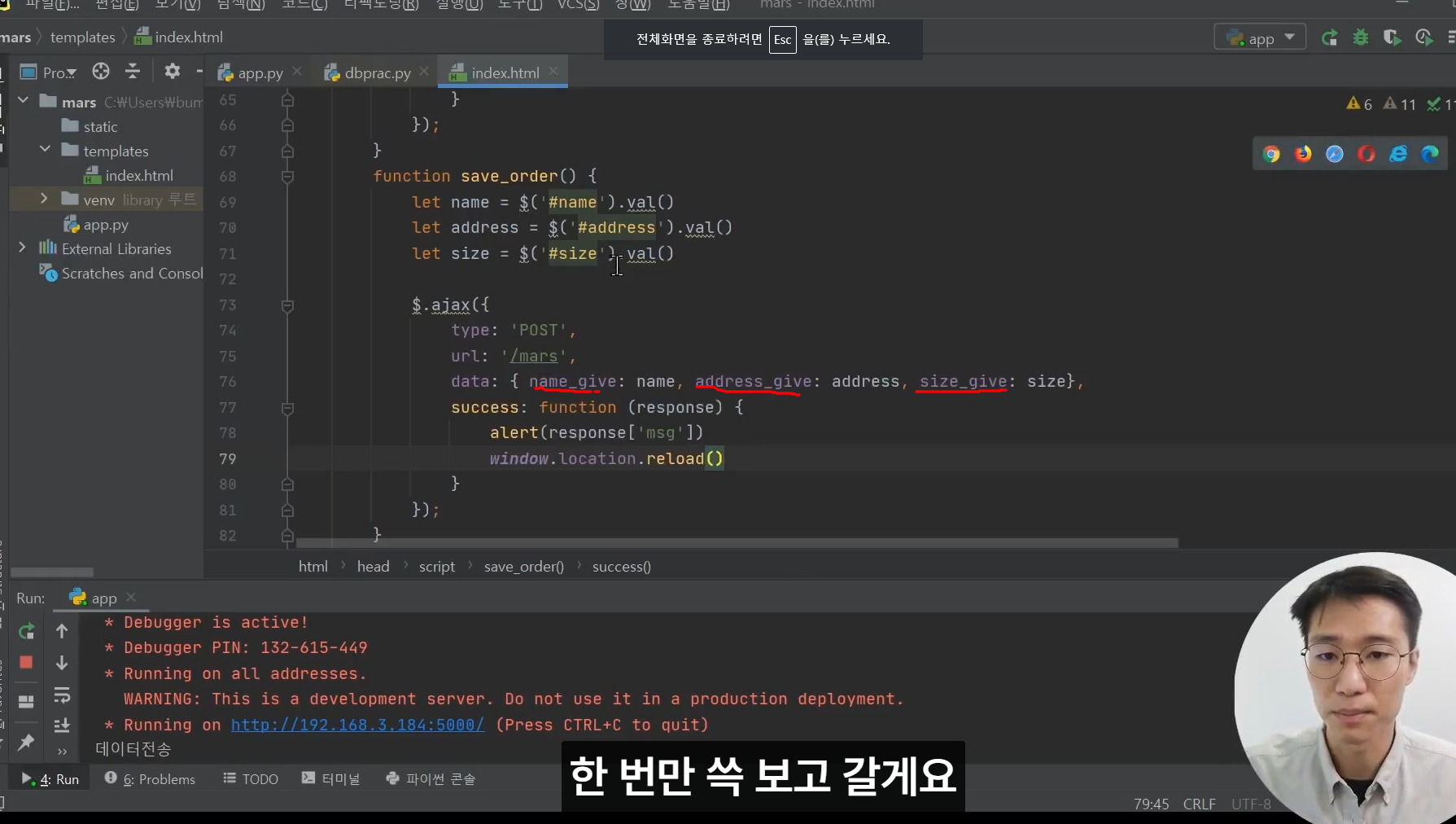Close the index.html tab
The height and width of the screenshot is (824, 1456).
click(553, 72)
